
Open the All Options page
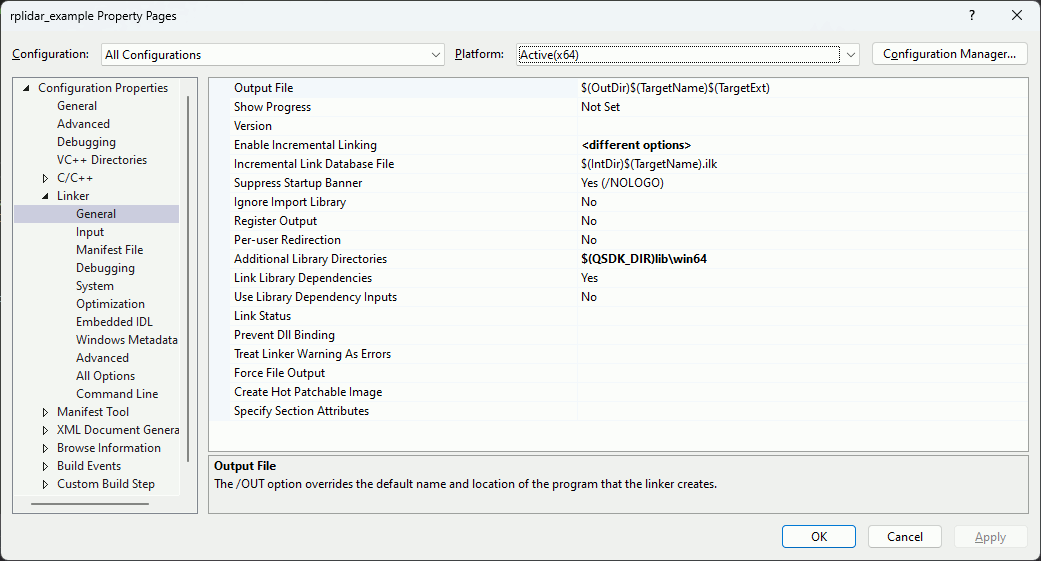106,376
